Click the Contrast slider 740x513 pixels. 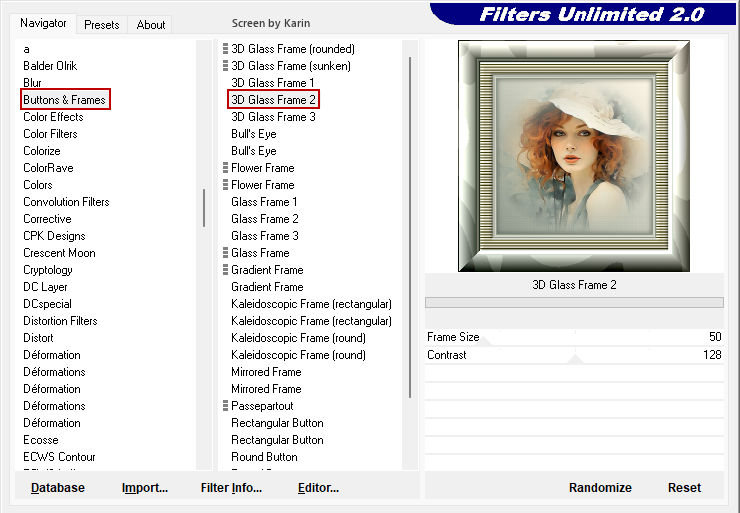point(574,355)
